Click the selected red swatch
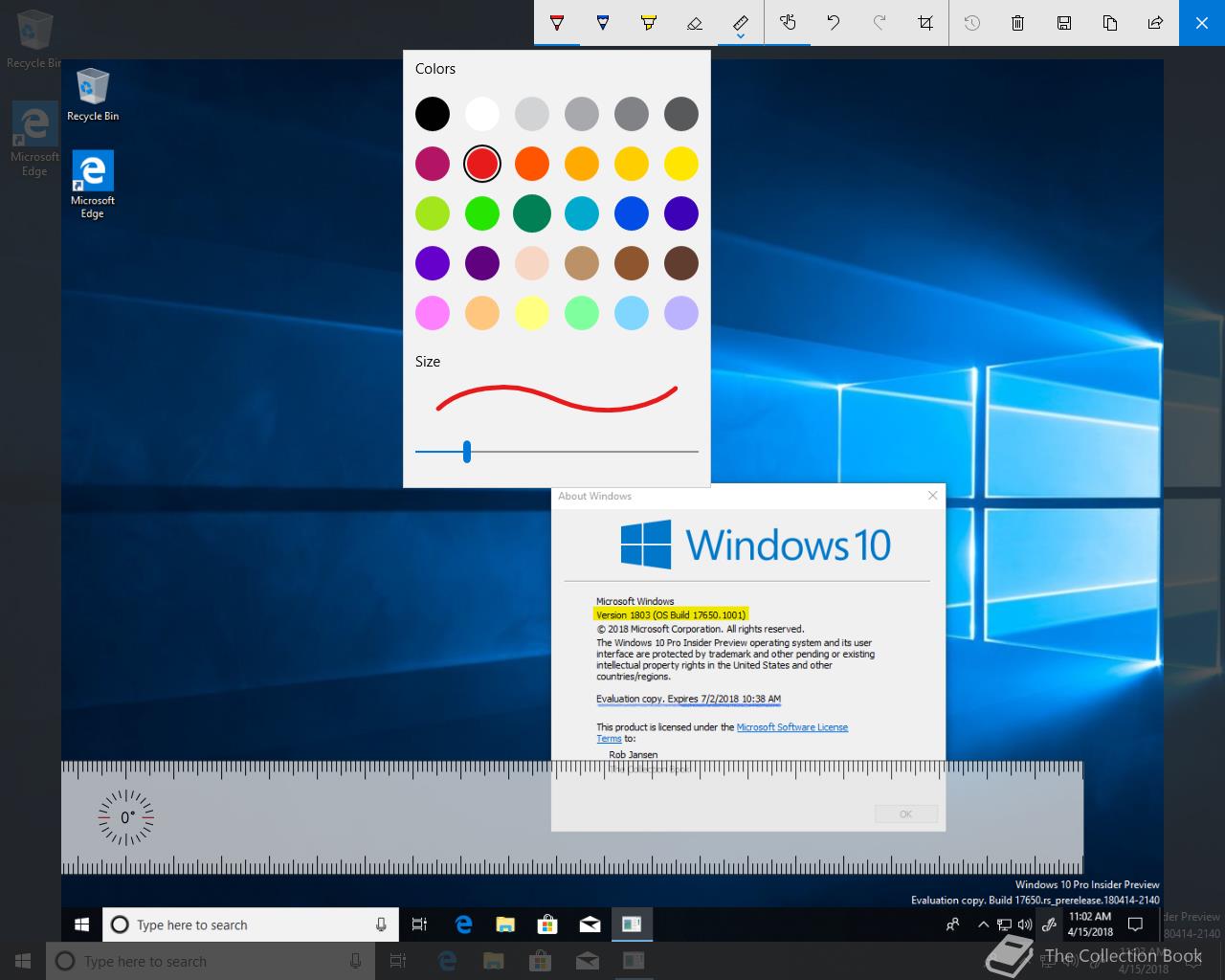This screenshot has width=1225, height=980. [482, 164]
